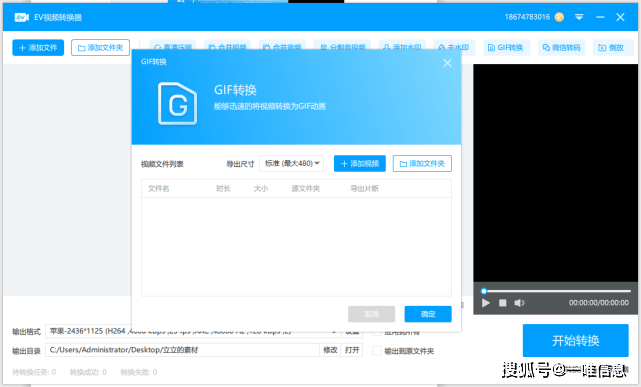Click the blue 添加文件 button in main window
Viewport: 641px width, 387px height.
pos(38,47)
